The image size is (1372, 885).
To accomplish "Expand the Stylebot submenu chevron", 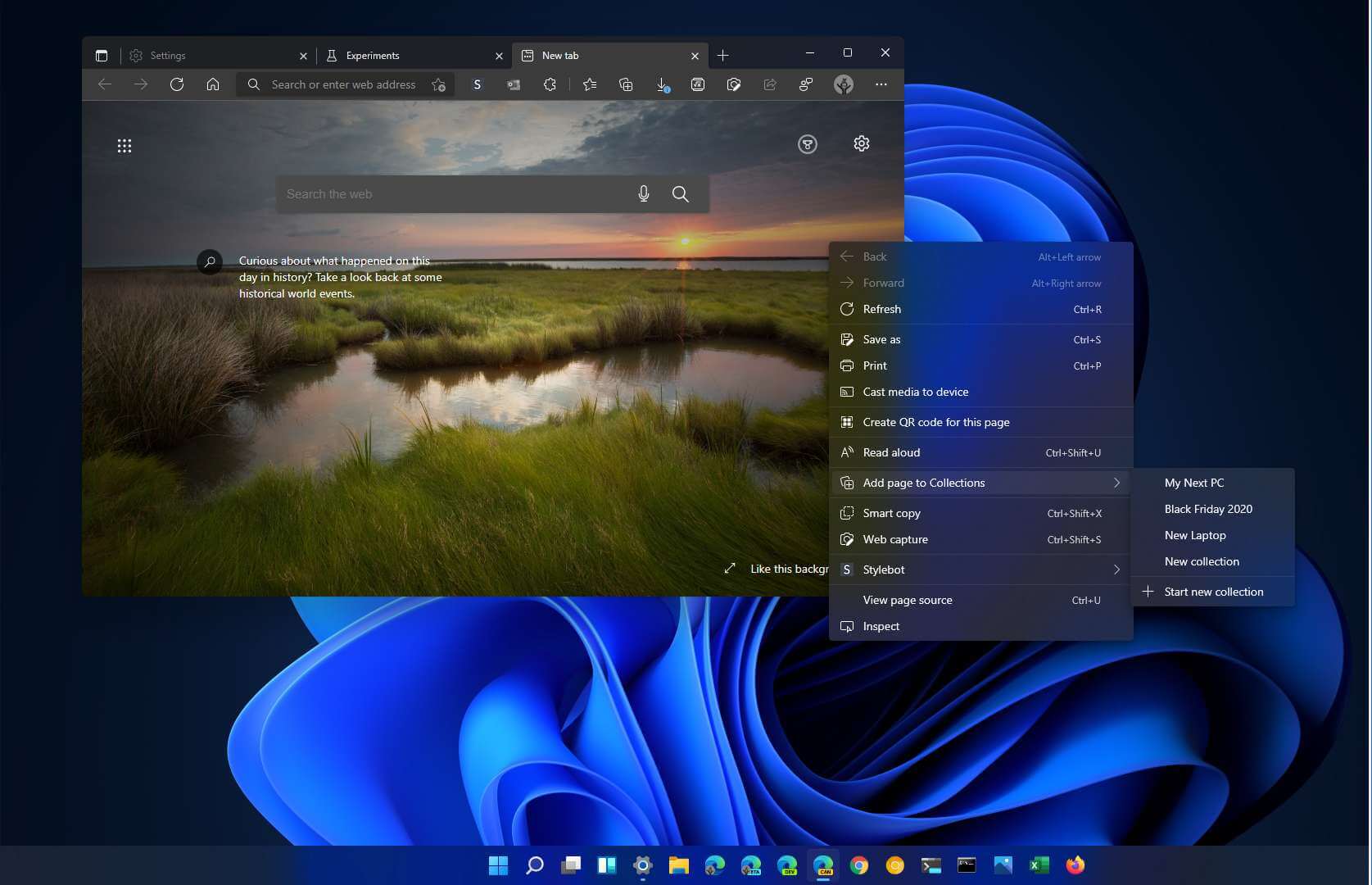I will [x=1116, y=569].
